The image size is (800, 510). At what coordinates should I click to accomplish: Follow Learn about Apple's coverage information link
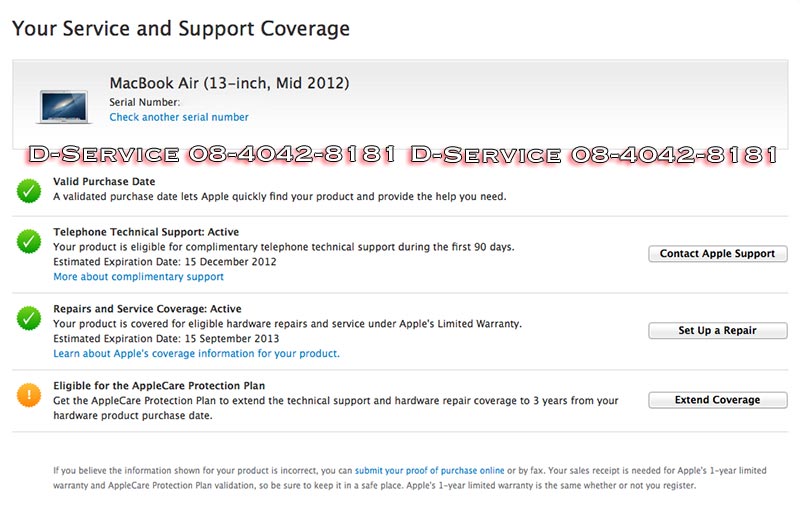pos(196,354)
